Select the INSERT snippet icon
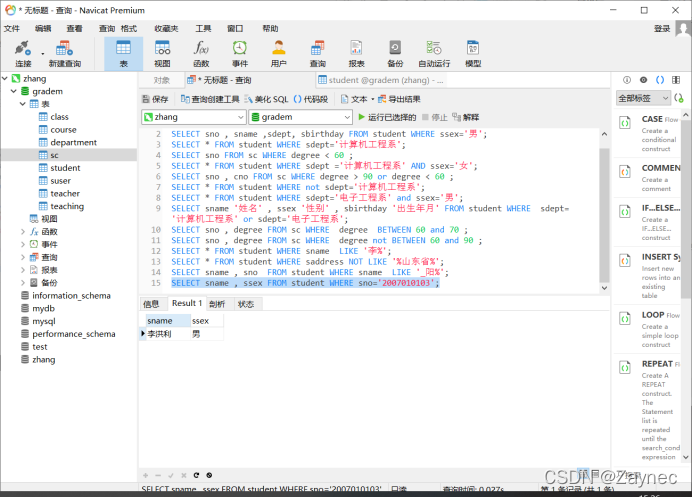 pos(625,260)
